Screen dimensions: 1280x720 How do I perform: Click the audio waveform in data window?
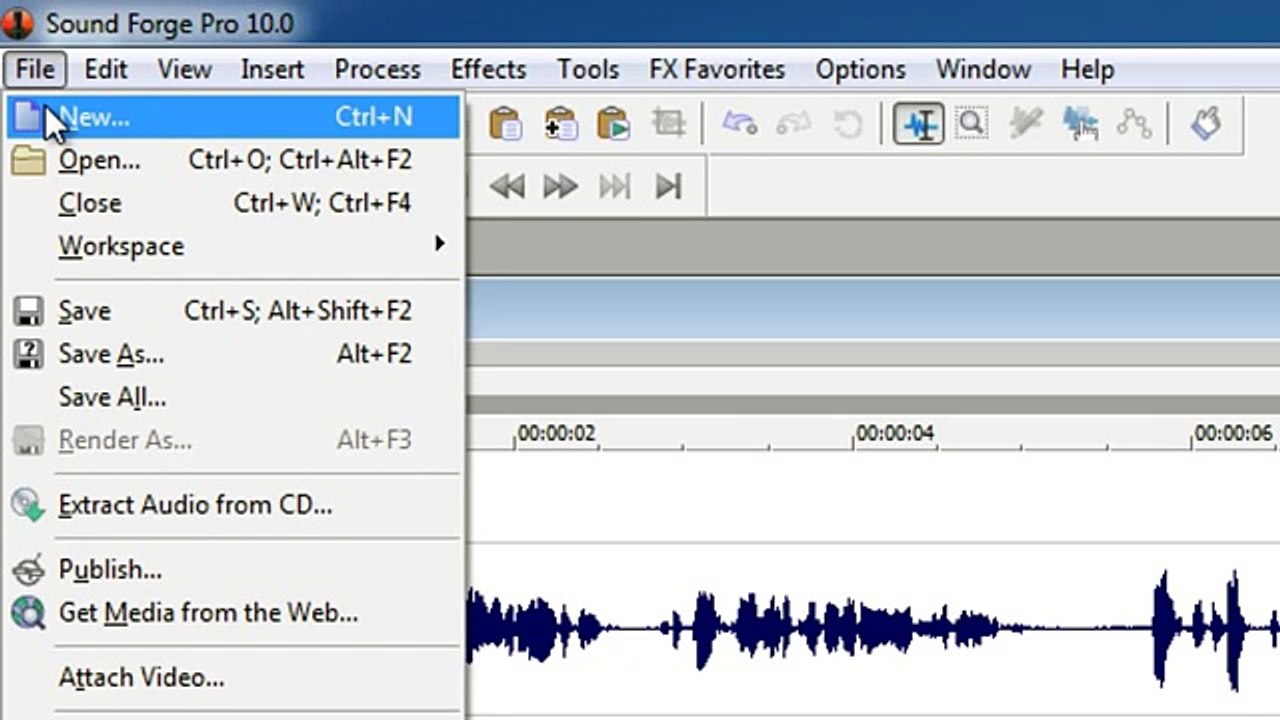[873, 630]
